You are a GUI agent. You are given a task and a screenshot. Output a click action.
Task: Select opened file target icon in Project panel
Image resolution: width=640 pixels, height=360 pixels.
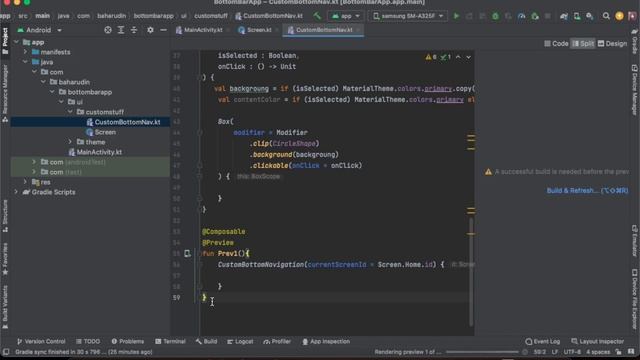click(108, 30)
